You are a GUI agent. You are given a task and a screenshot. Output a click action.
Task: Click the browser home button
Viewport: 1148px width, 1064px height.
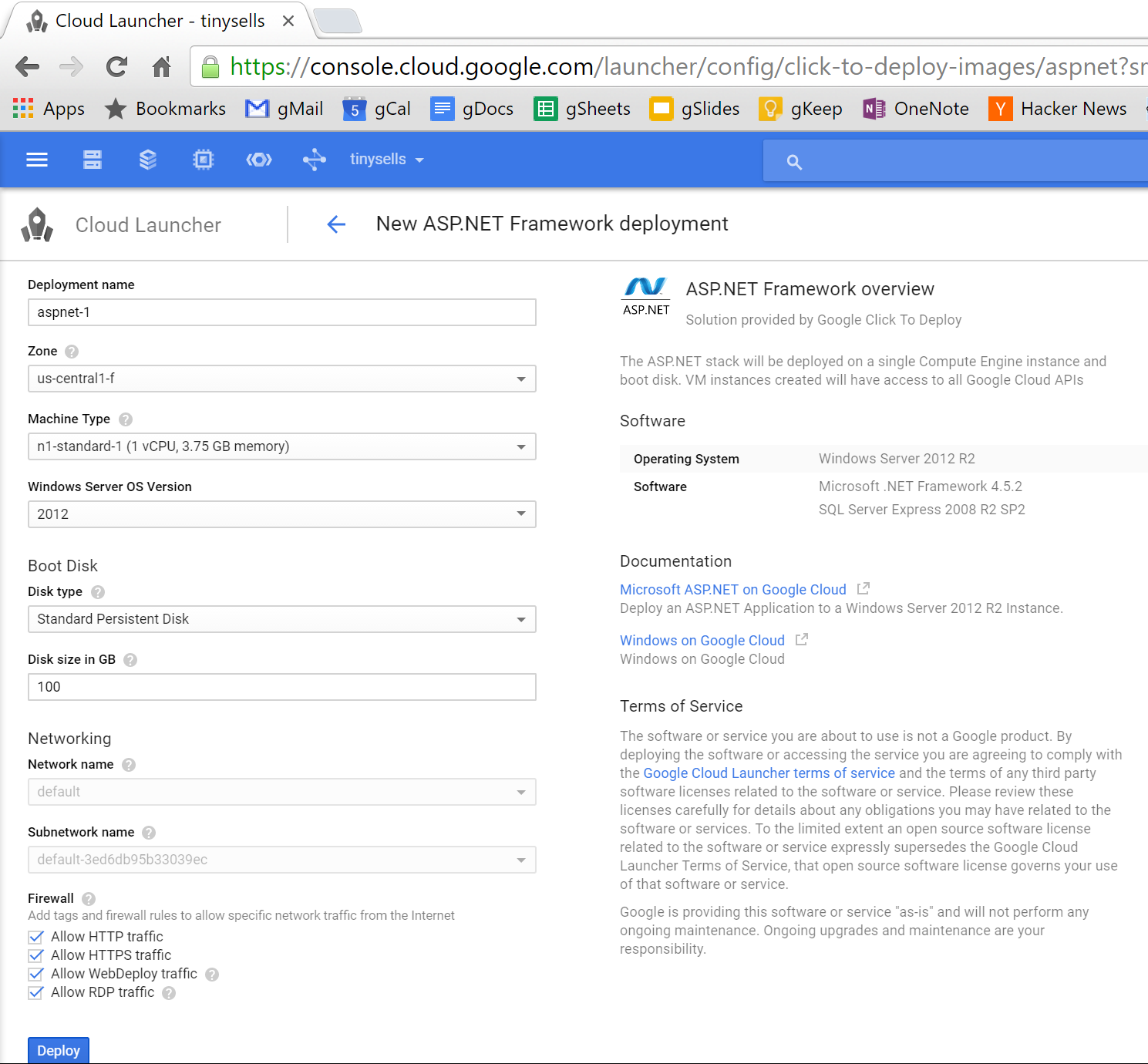[161, 67]
